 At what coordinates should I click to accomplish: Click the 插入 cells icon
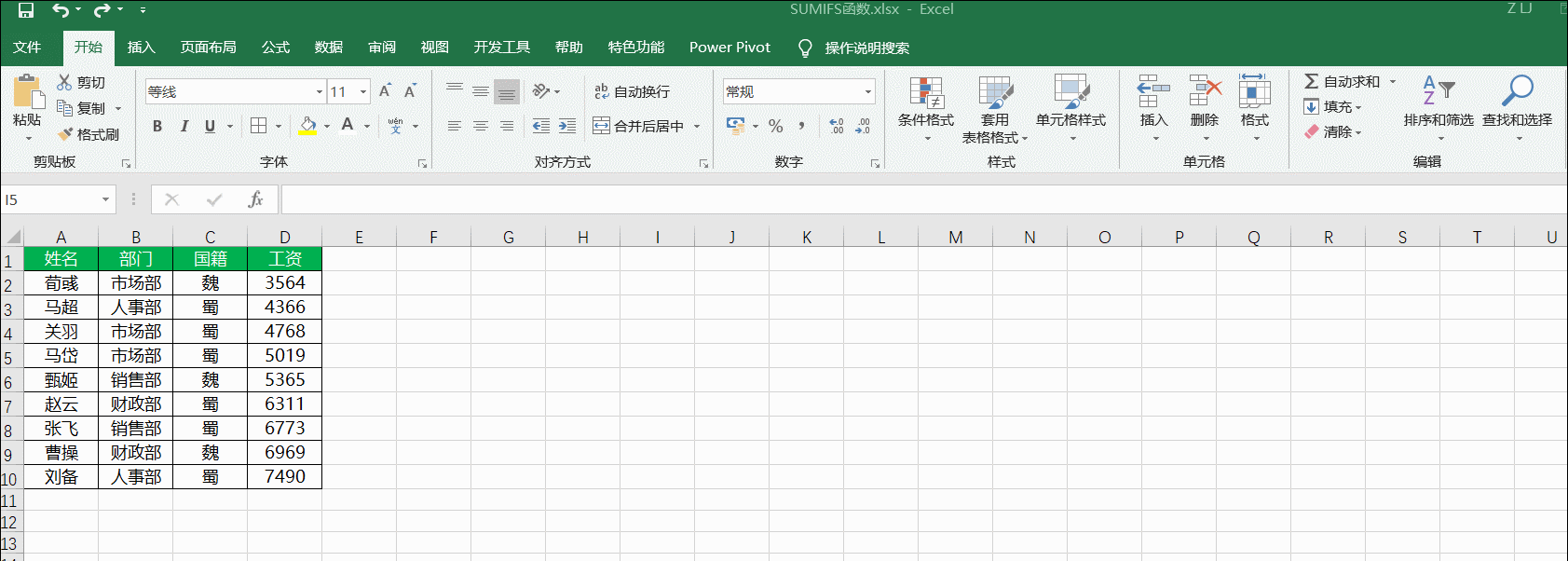pos(1153,91)
